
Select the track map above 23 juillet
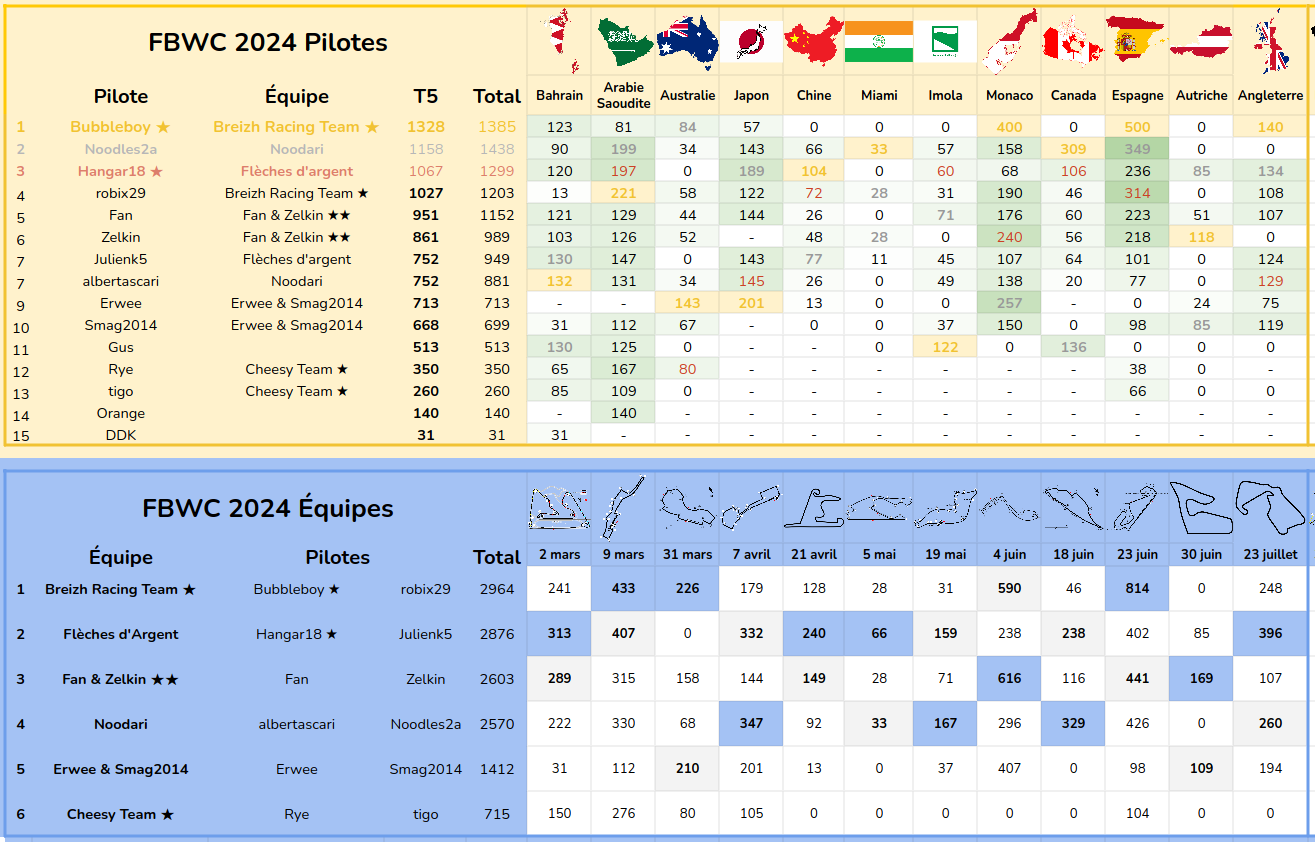pos(1270,506)
